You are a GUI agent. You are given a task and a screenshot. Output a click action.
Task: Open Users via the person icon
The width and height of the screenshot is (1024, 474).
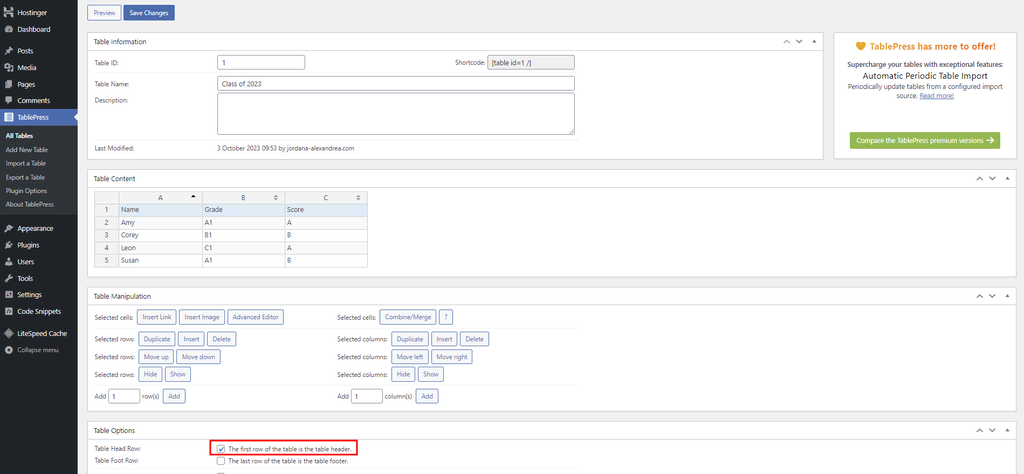(x=8, y=262)
